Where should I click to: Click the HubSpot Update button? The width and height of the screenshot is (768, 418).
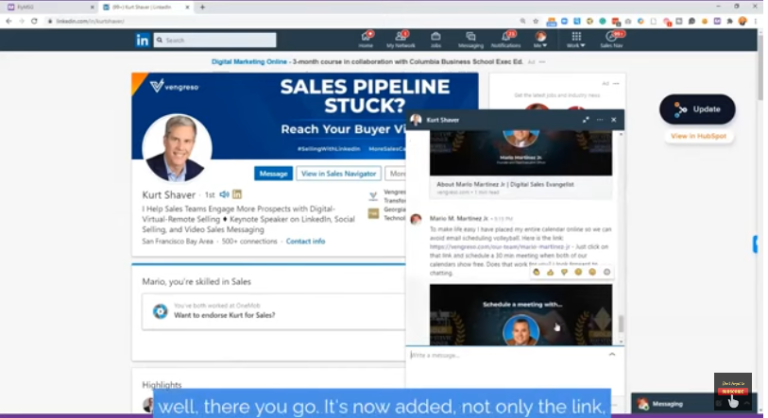coord(697,109)
